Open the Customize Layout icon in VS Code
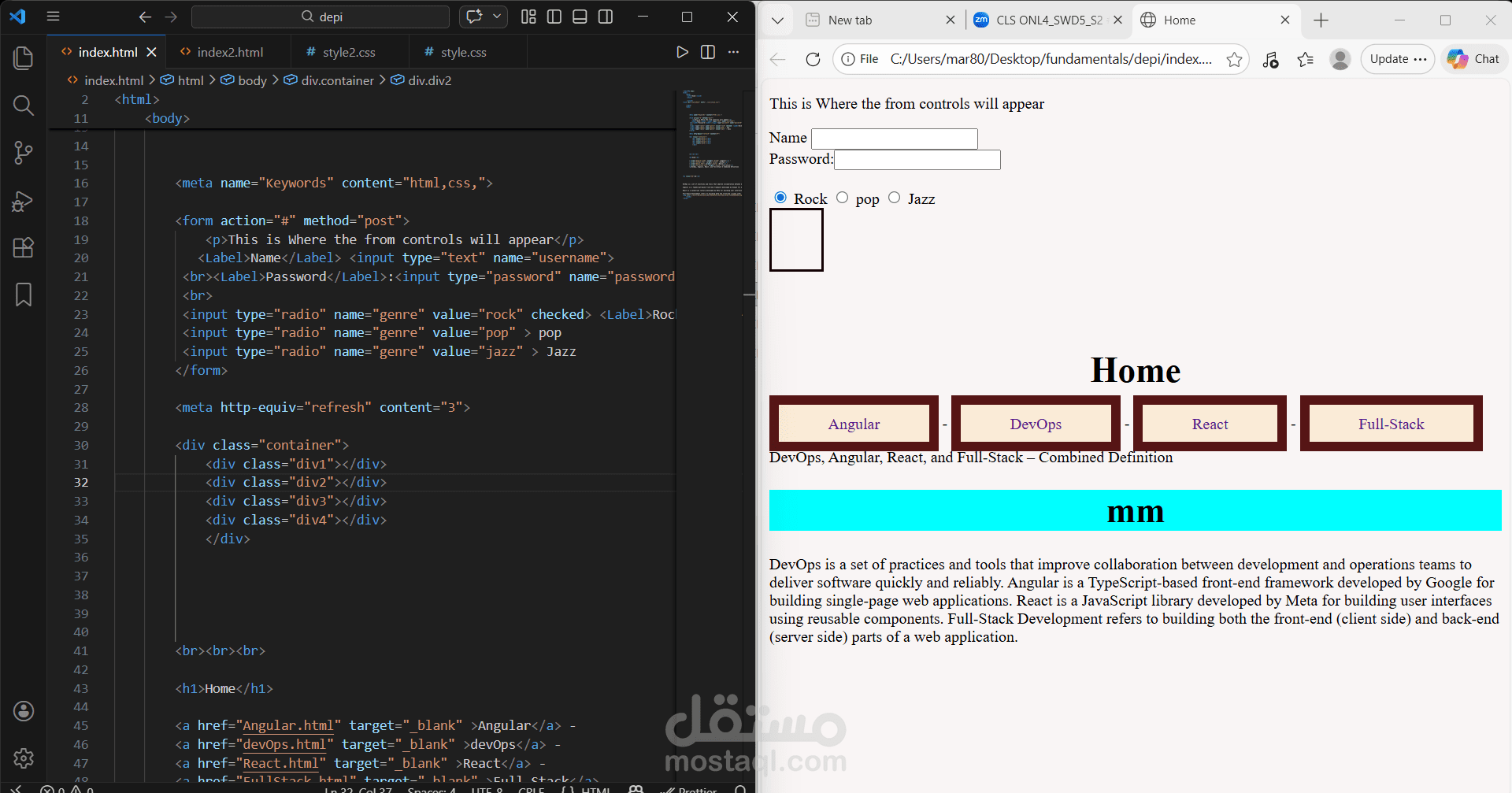The height and width of the screenshot is (793, 1512). click(528, 17)
